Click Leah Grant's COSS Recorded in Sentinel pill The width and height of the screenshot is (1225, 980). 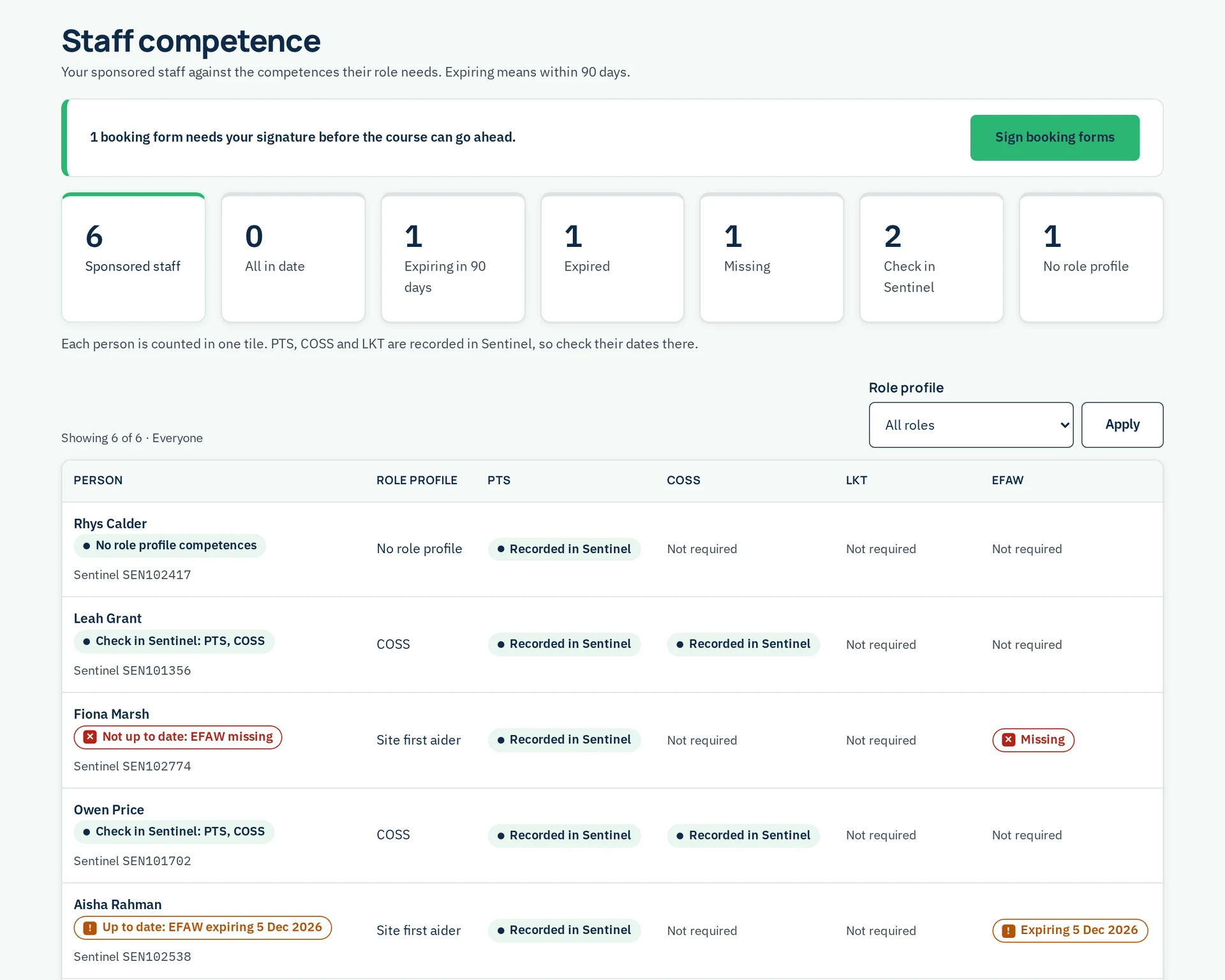point(743,644)
